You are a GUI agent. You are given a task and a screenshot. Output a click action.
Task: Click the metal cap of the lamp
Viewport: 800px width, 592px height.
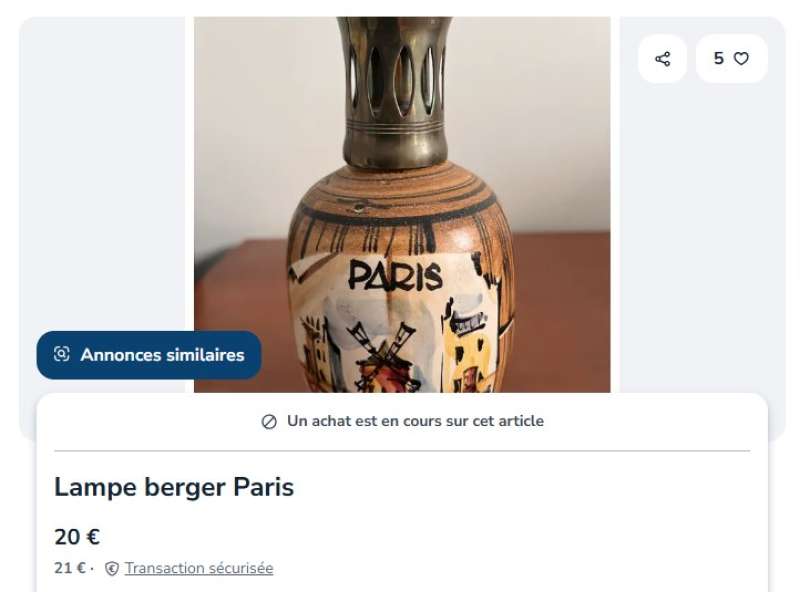396,92
